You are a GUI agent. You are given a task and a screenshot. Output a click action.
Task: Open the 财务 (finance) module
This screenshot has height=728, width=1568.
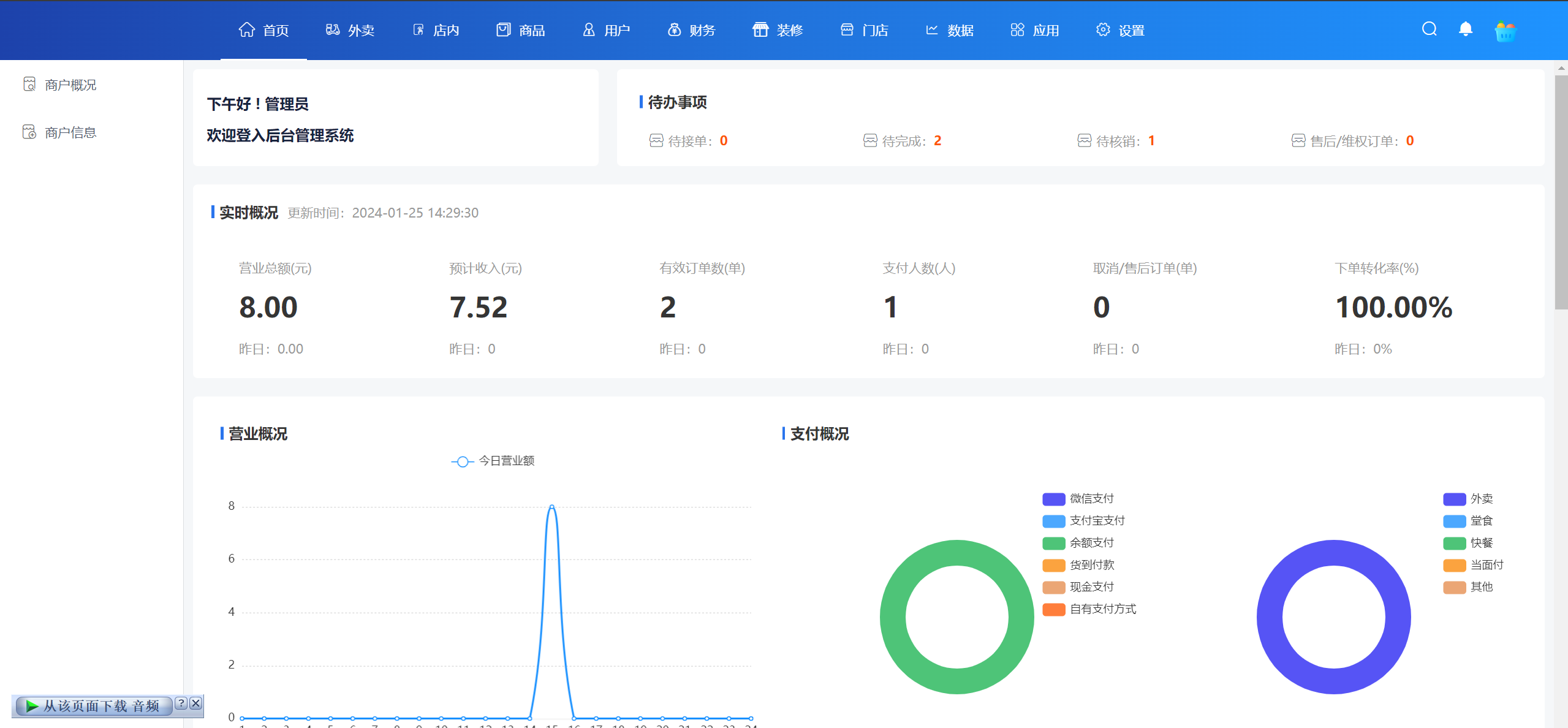[x=691, y=29]
